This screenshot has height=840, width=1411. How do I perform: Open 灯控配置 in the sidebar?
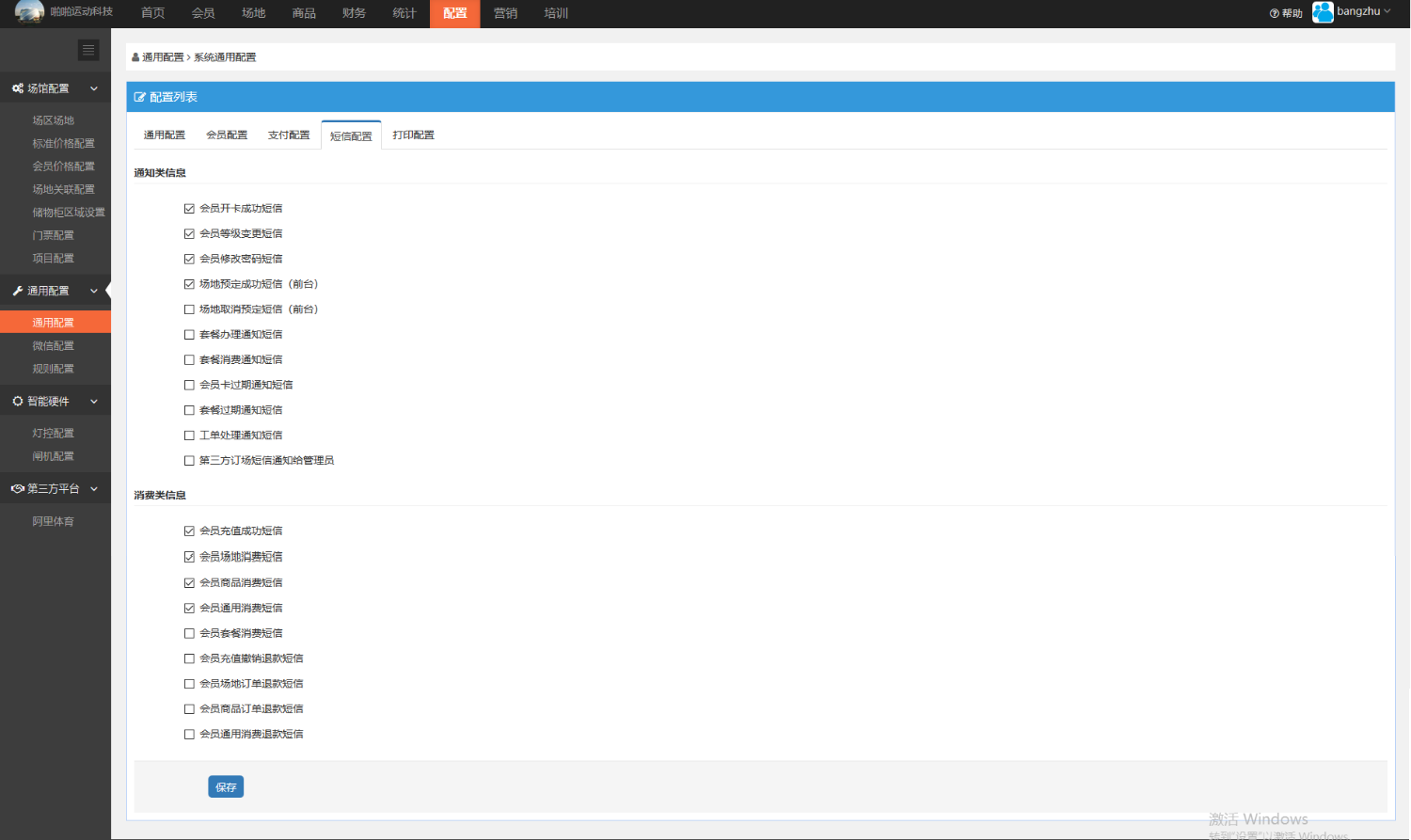[54, 434]
